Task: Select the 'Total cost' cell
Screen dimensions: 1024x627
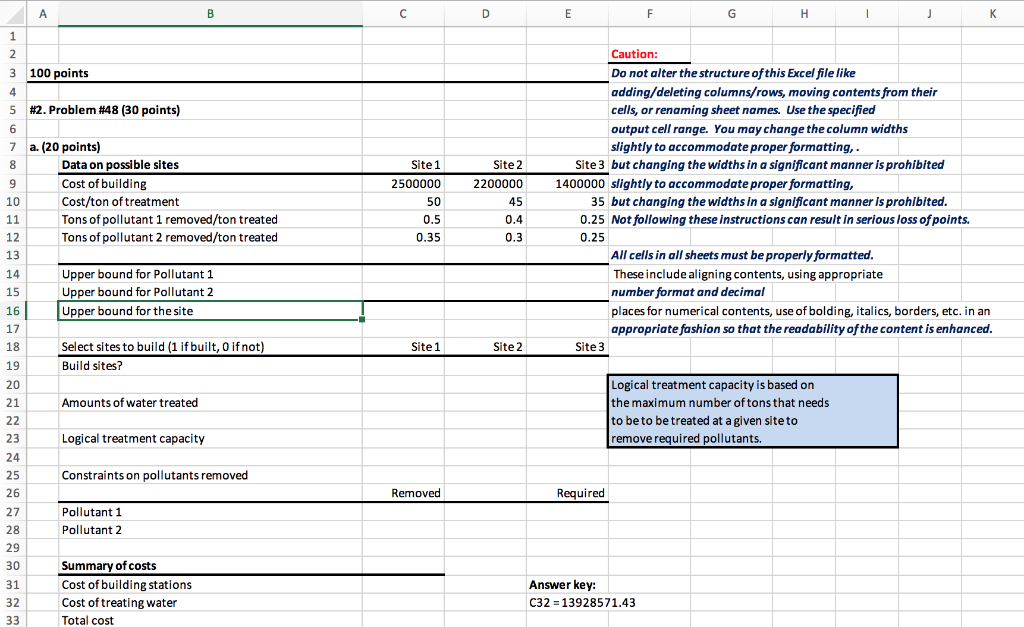Action: [210, 620]
